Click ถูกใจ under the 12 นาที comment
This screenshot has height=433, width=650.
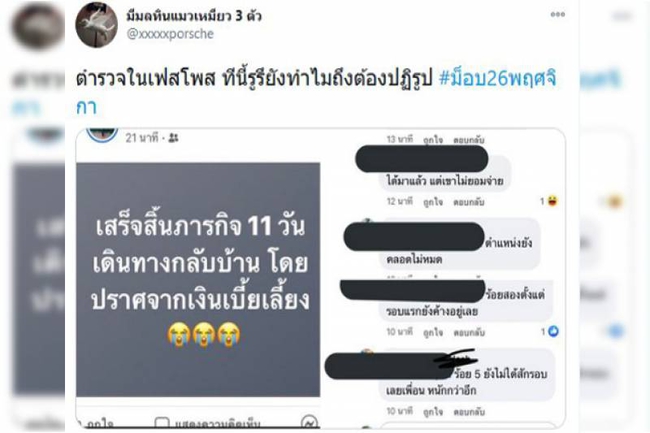tap(433, 202)
